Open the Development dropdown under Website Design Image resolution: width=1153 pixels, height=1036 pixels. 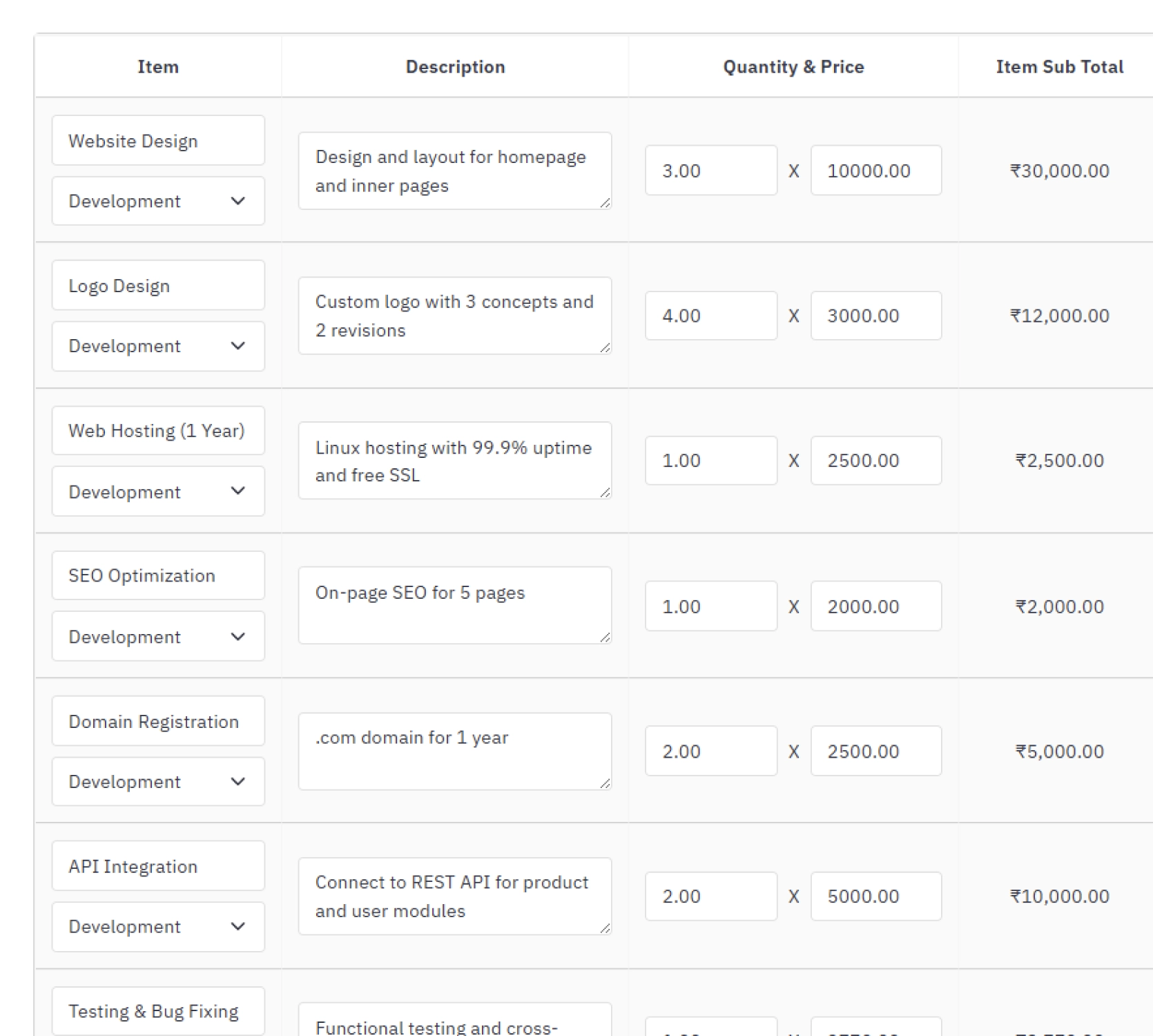pos(158,201)
